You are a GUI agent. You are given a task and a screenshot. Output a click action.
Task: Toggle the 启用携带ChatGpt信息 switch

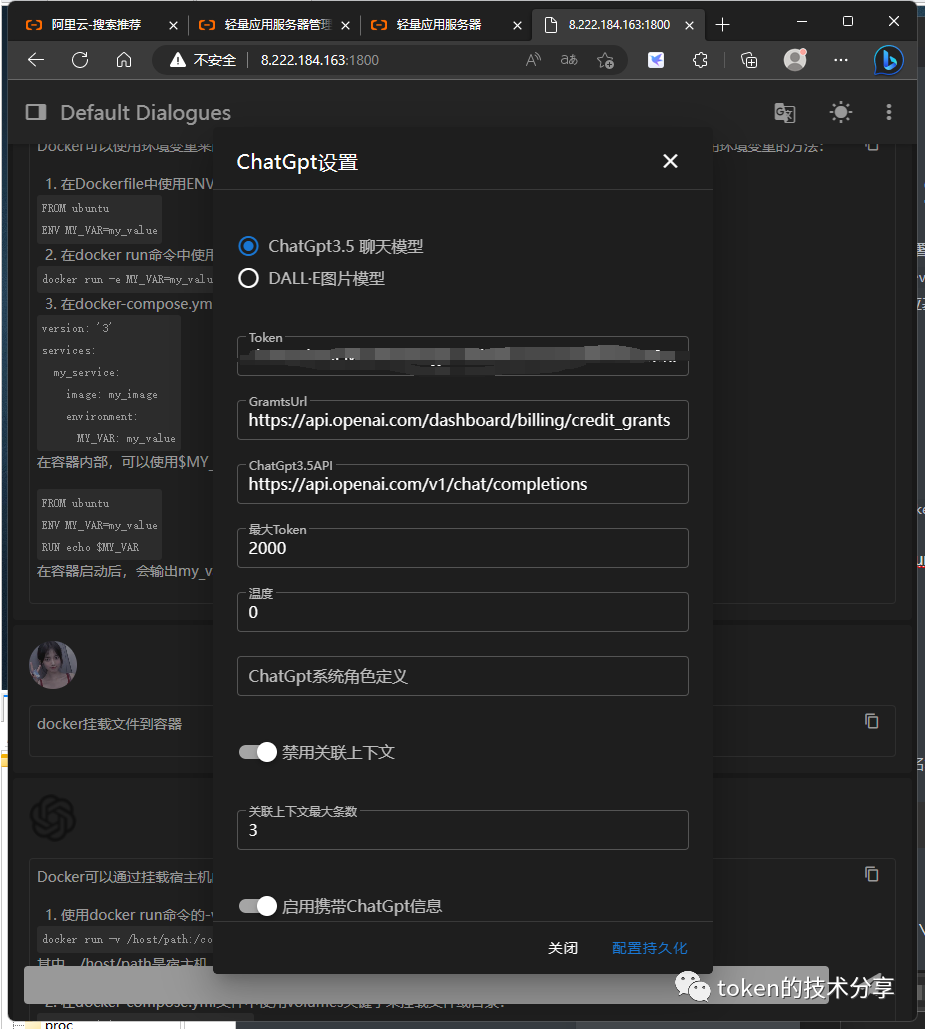pos(257,906)
